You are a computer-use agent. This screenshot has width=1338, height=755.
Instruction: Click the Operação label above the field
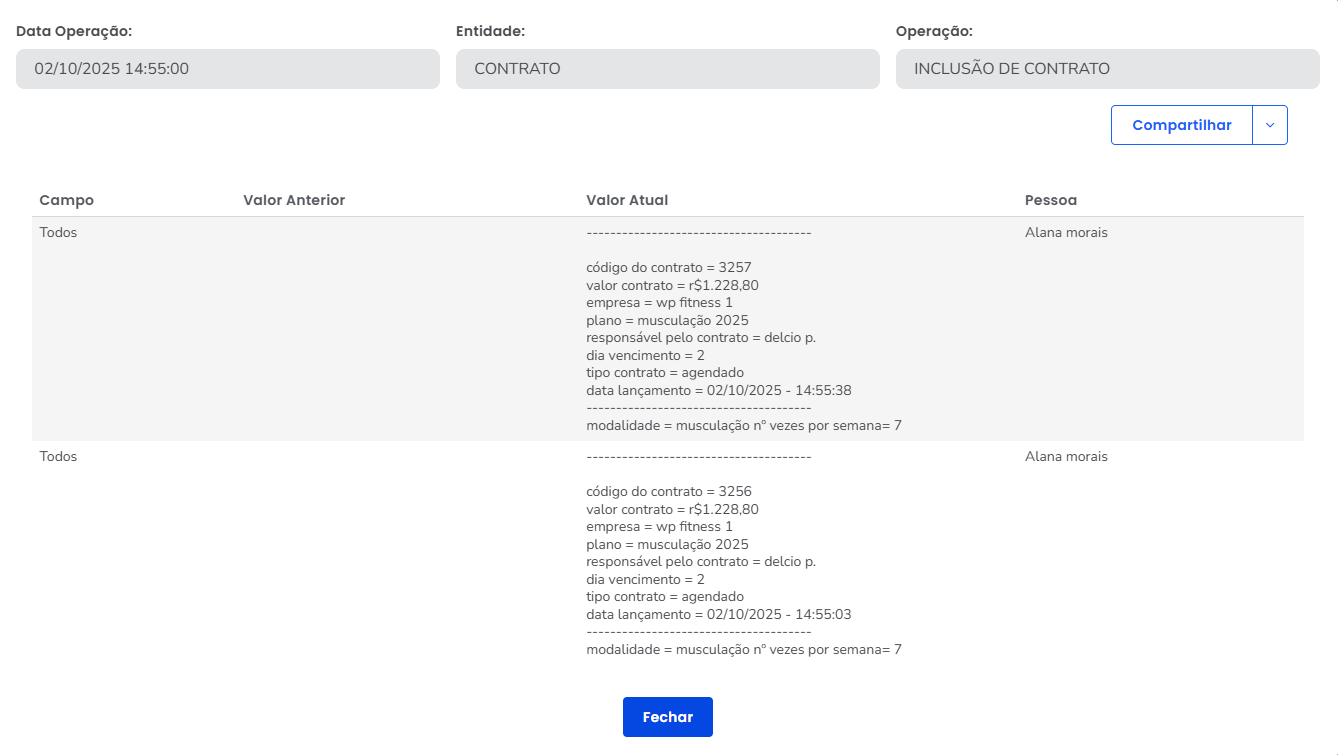tap(934, 31)
